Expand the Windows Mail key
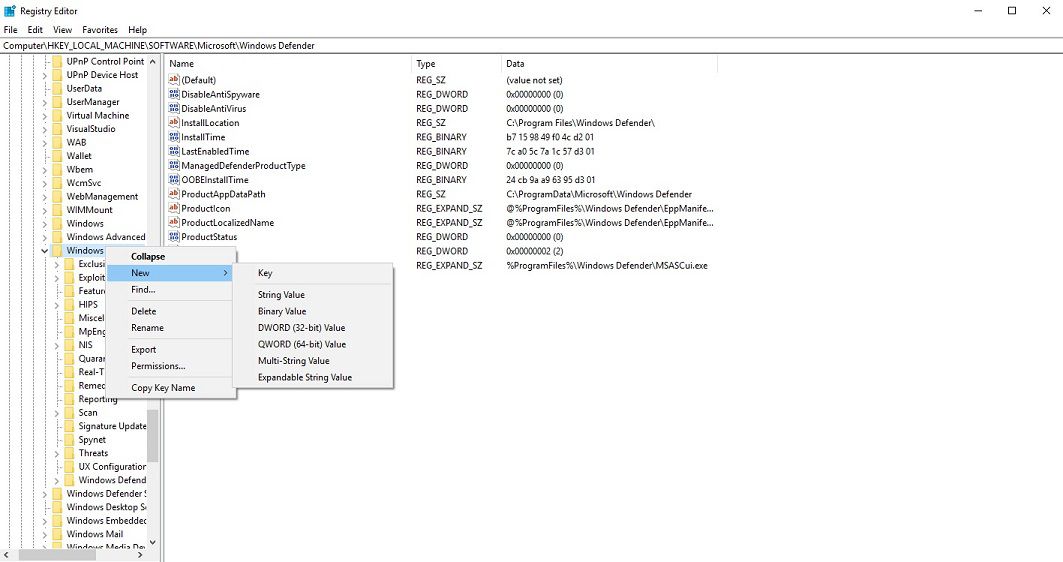1063x562 pixels. (45, 535)
